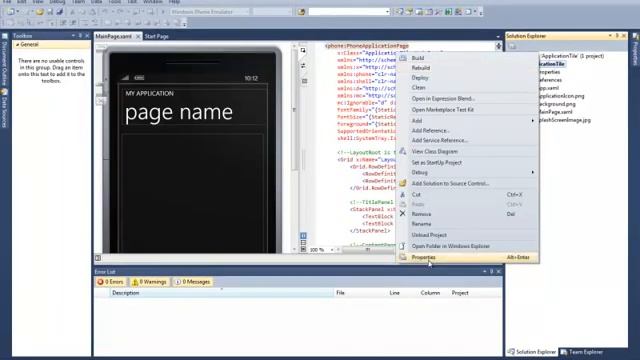Click the Find in Files toolbar icon
640x360 pixels.
(301, 12)
